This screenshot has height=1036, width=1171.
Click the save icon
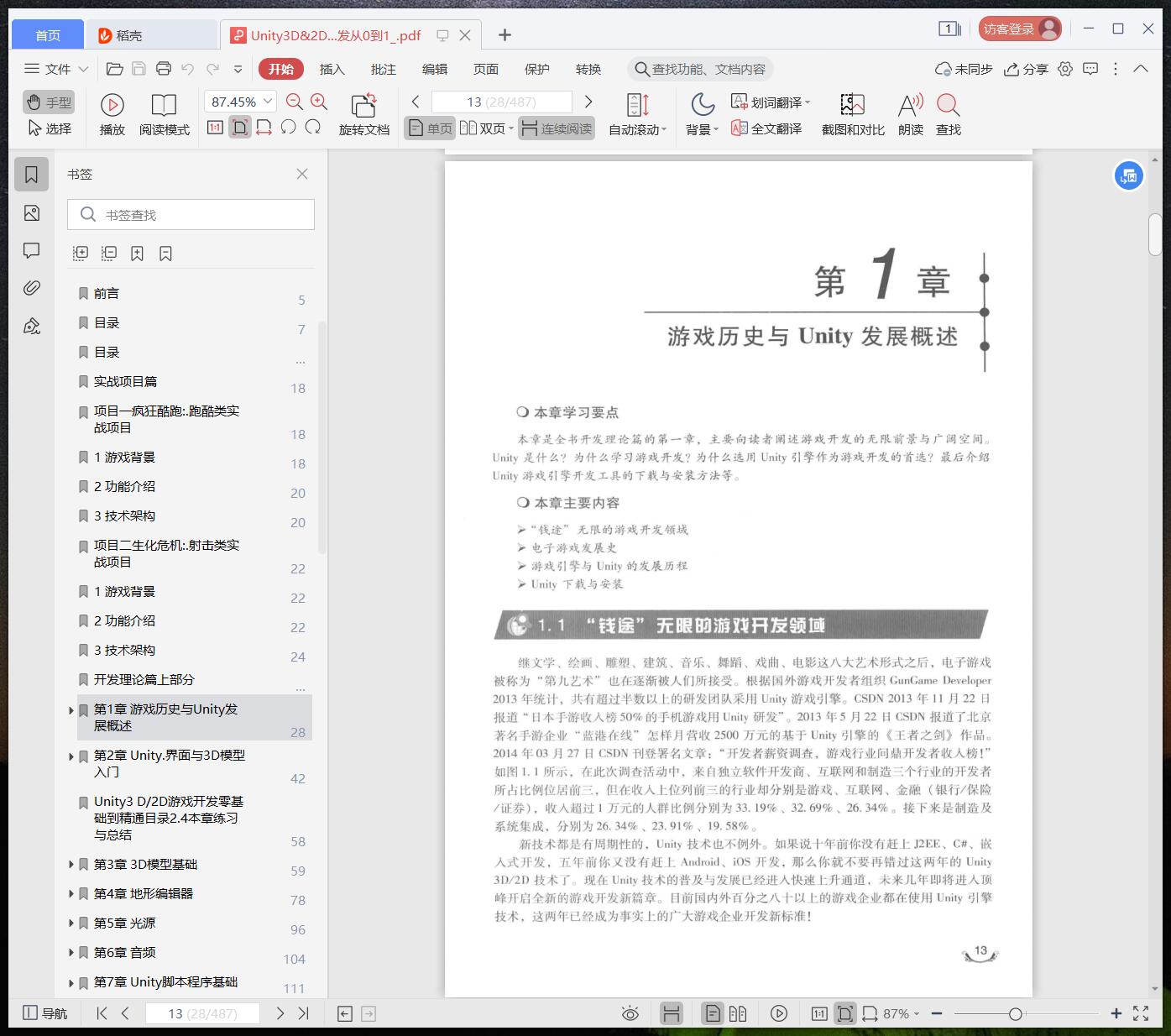(x=139, y=69)
